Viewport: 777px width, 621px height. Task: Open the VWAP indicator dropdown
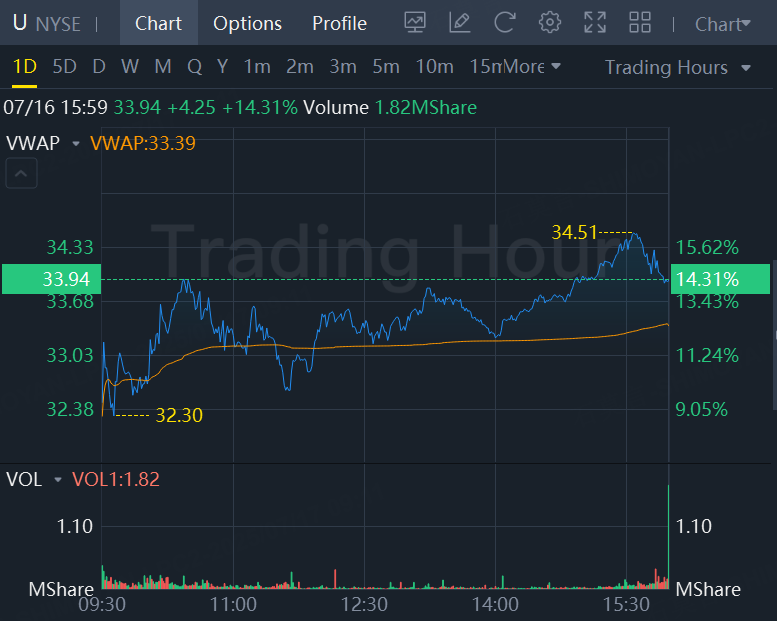(x=75, y=143)
